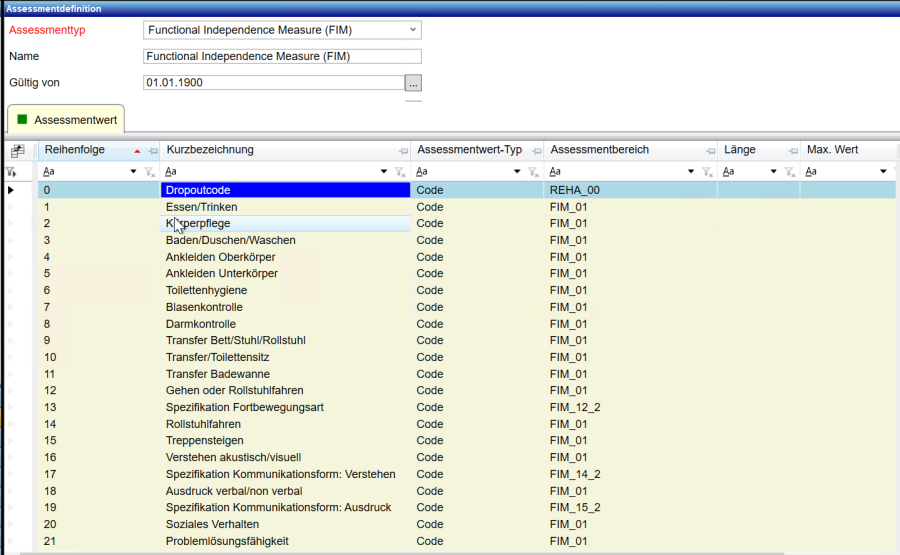Open the Assessmenttyp dropdown
This screenshot has height=555, width=900.
(x=413, y=30)
